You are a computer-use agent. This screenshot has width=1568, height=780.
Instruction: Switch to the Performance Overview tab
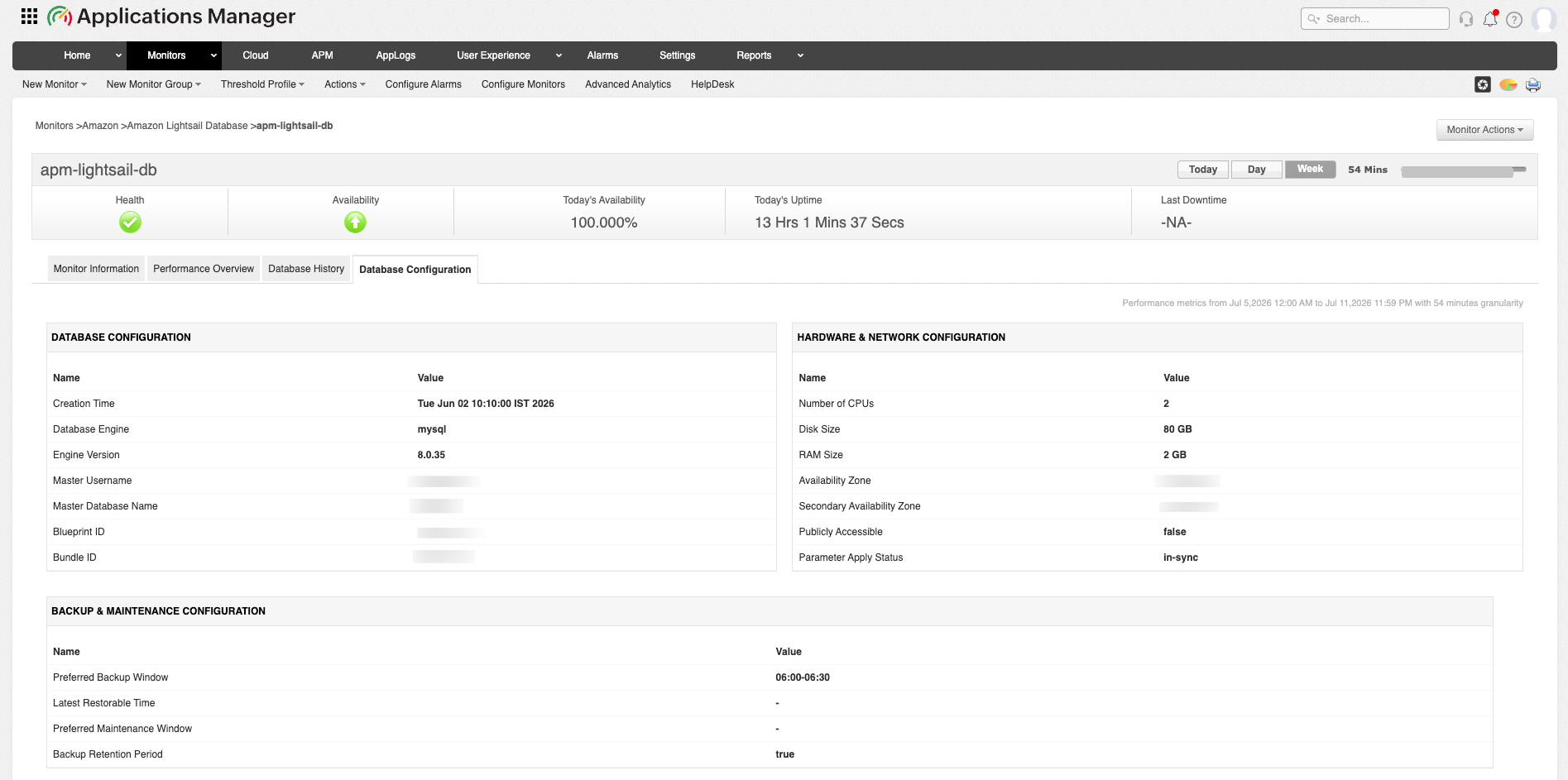204,269
